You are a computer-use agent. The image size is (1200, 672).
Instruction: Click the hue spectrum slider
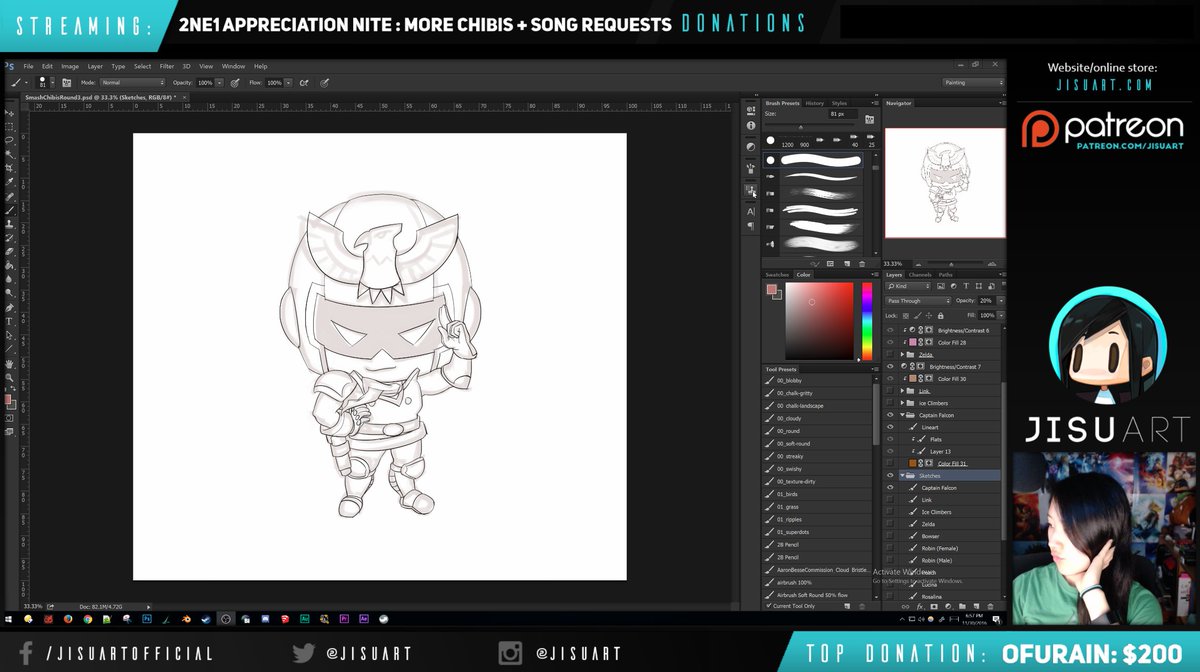point(866,321)
